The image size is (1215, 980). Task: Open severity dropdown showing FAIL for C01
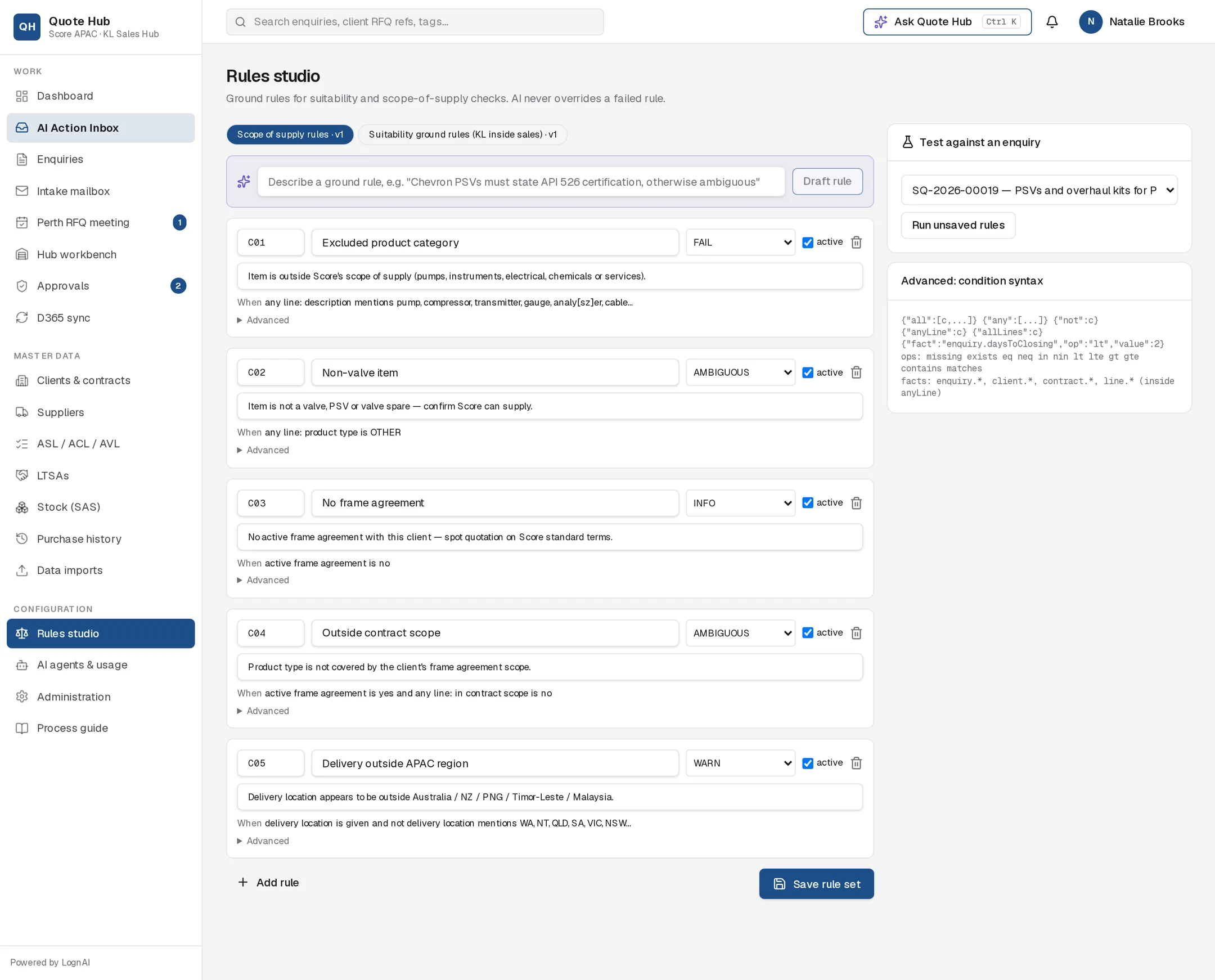pyautogui.click(x=740, y=242)
